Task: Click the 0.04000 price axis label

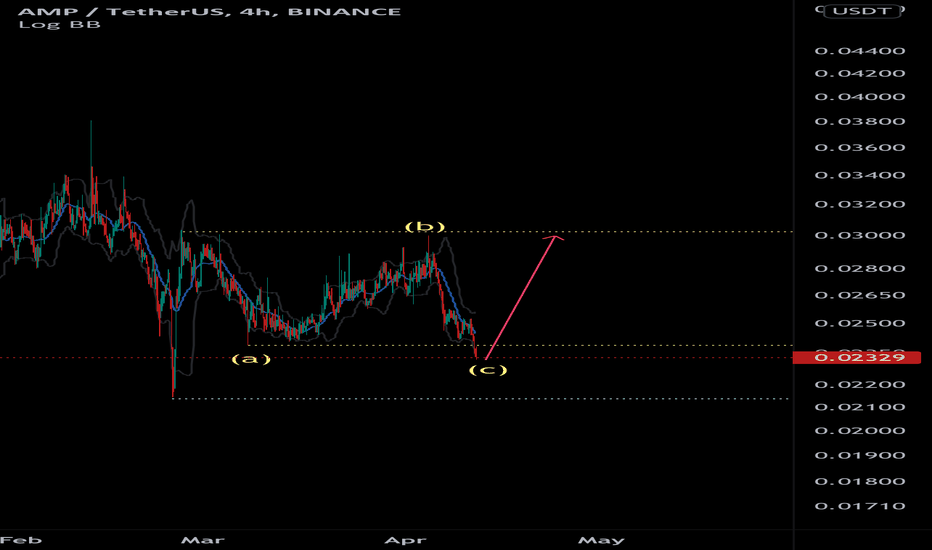Action: pos(860,97)
